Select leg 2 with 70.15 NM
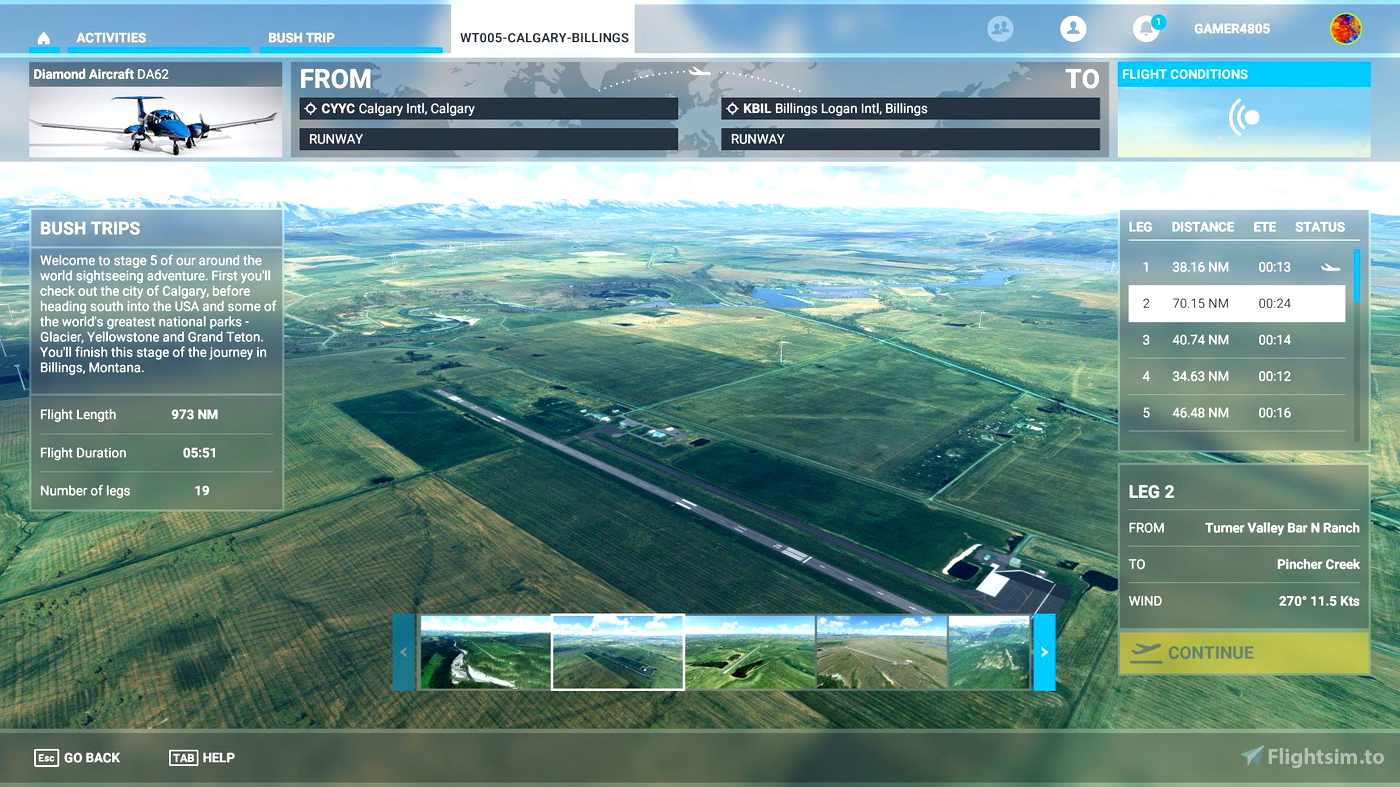This screenshot has height=787, width=1400. tap(1237, 303)
